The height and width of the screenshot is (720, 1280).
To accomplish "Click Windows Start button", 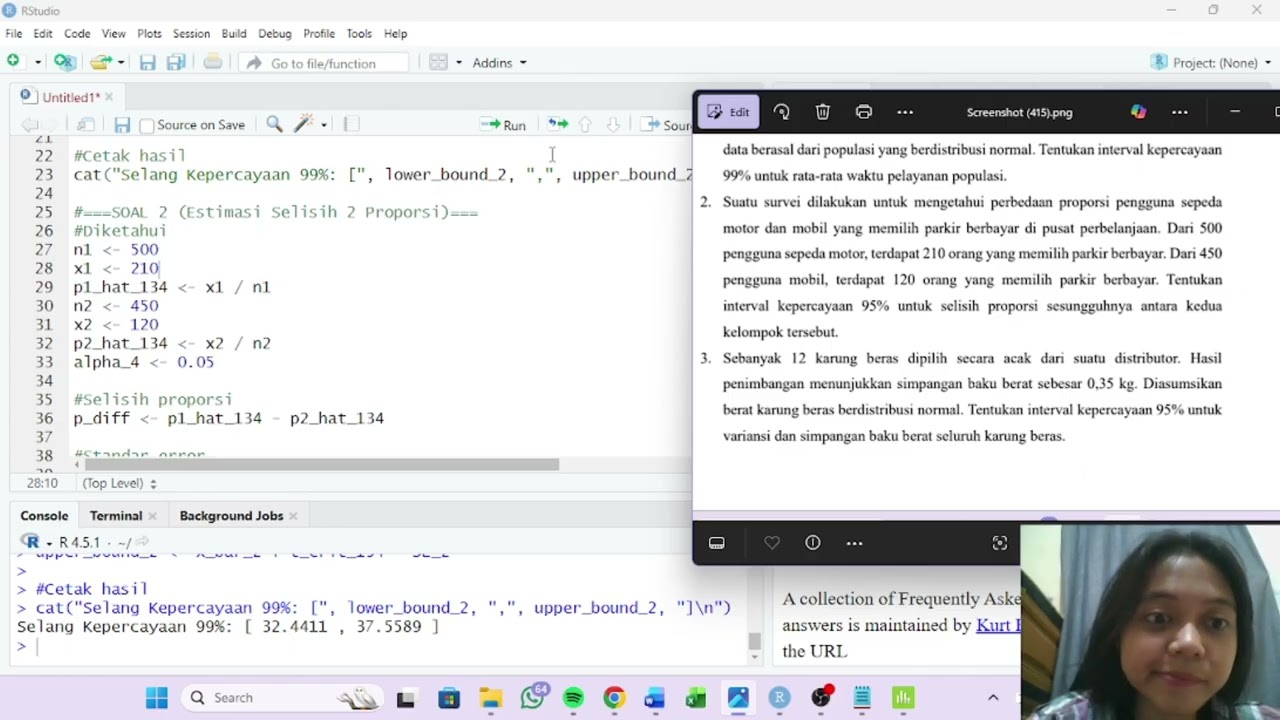I will tap(157, 698).
